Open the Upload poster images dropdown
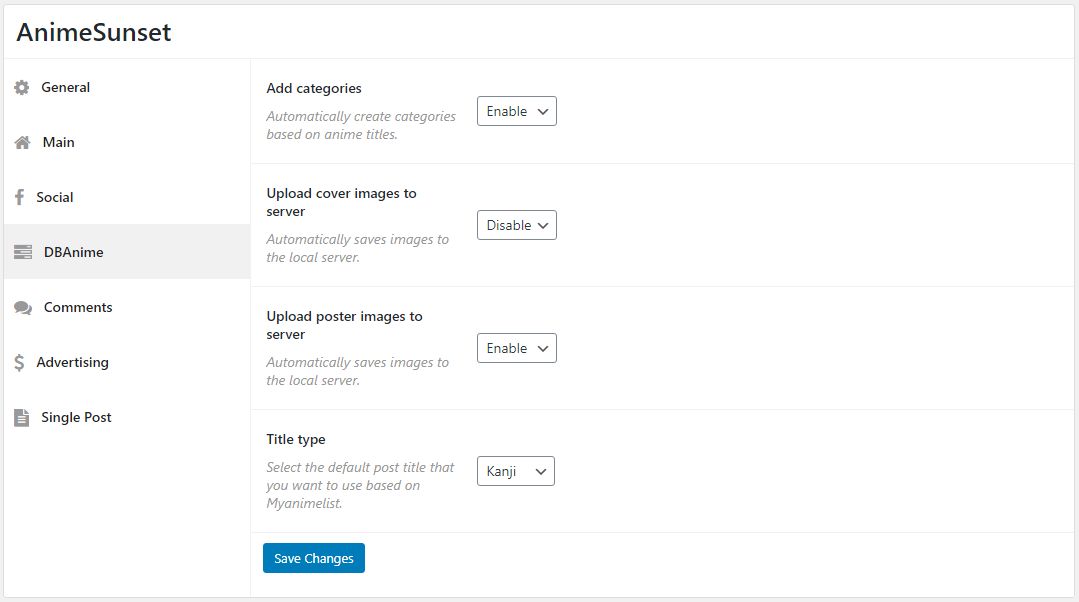Image resolution: width=1079 pixels, height=602 pixels. click(x=516, y=349)
